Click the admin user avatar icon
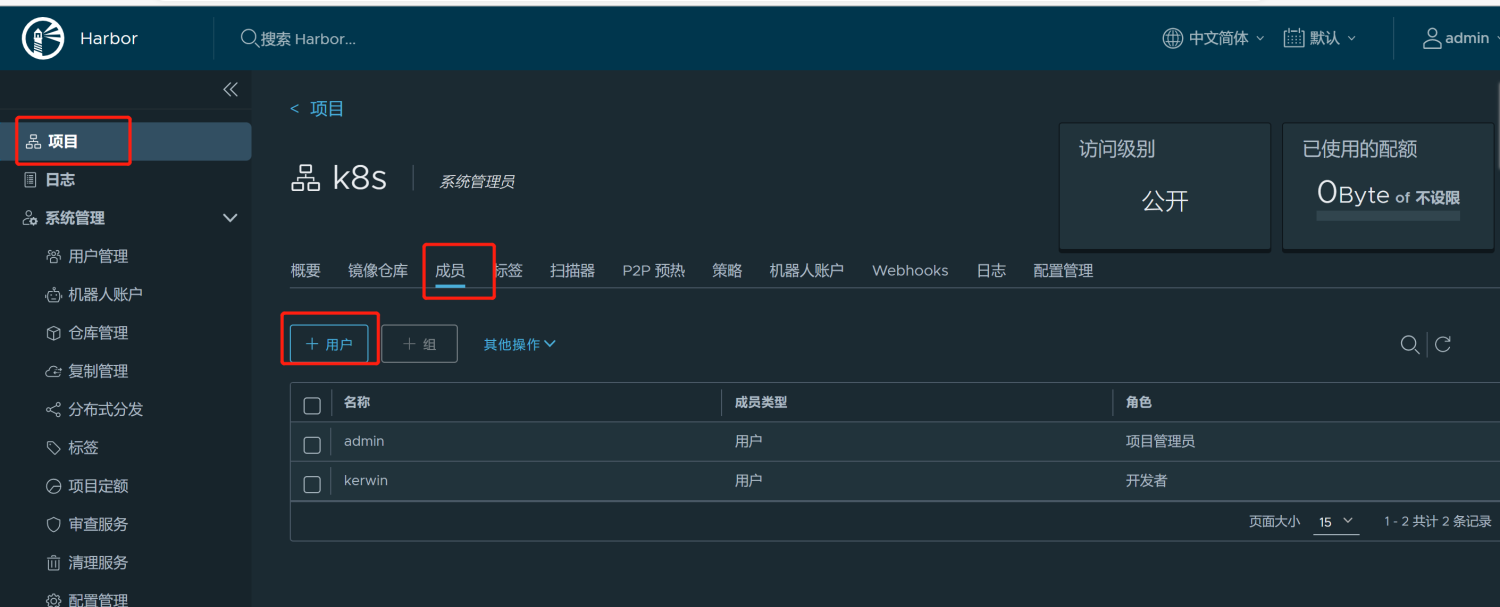Screen dimensions: 1500x607 click(1432, 38)
